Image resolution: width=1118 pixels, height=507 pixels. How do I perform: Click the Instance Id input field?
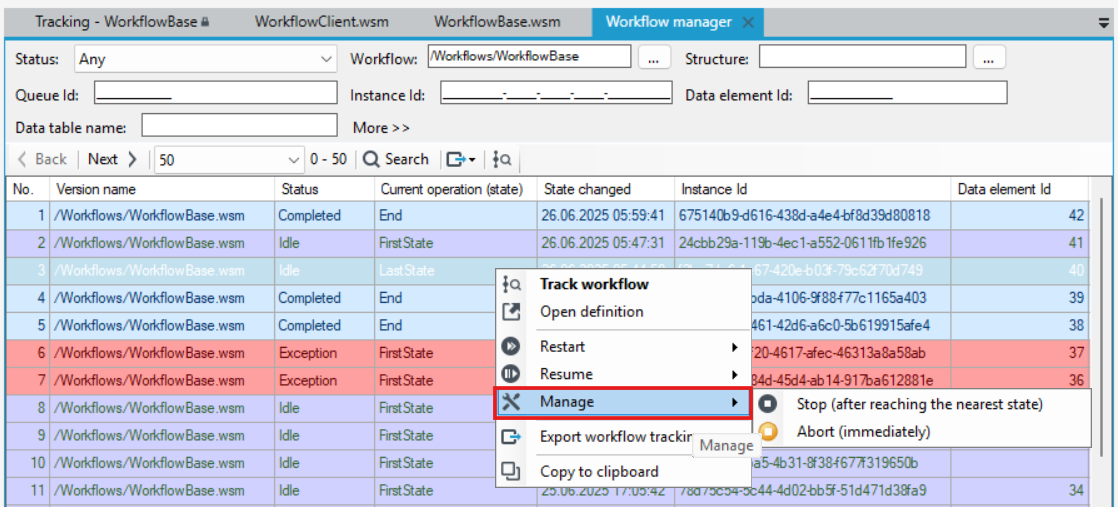point(556,93)
